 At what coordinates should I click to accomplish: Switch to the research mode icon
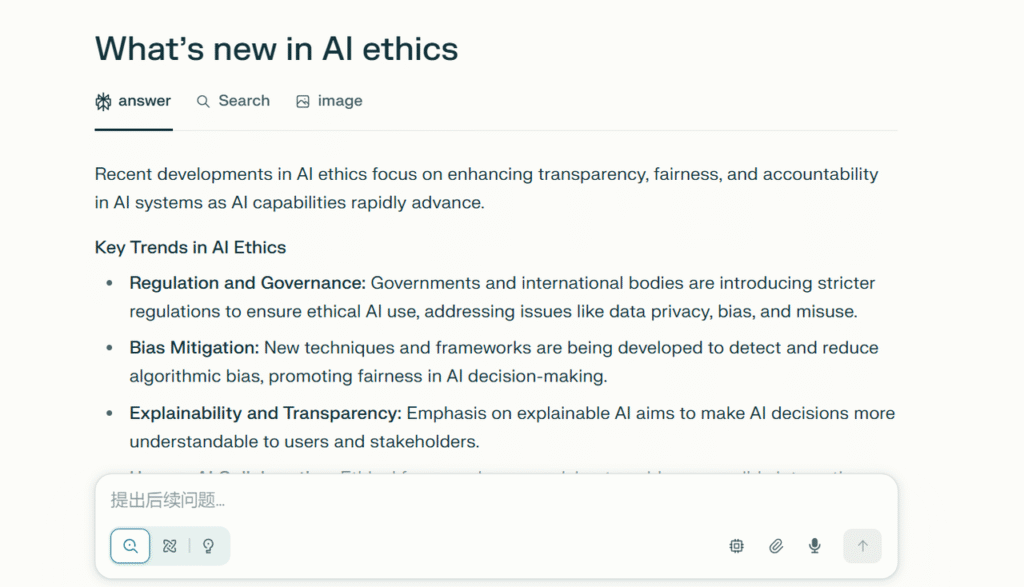(169, 546)
